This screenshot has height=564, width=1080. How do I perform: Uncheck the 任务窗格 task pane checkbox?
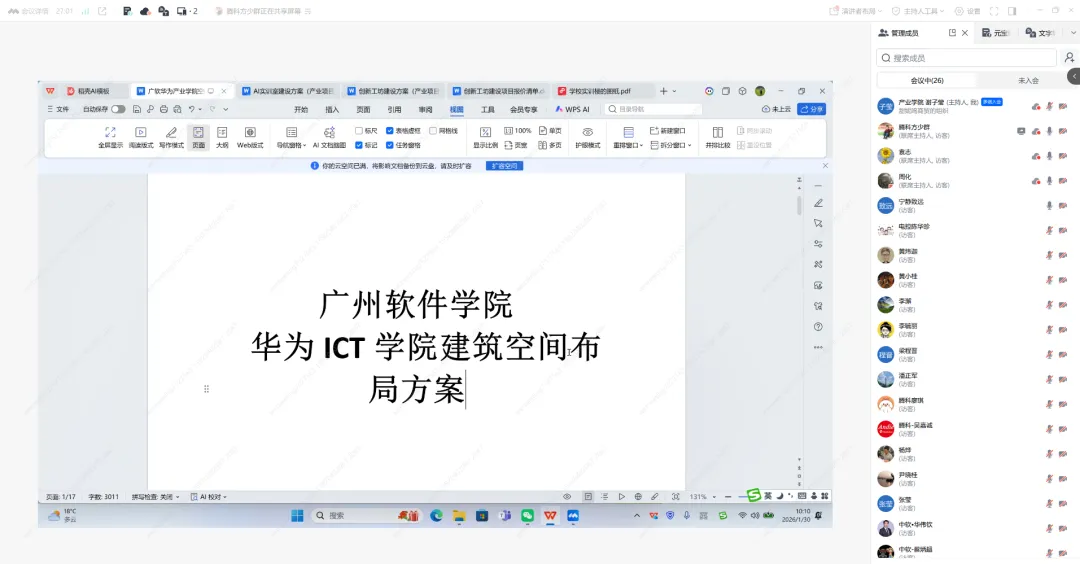389,145
